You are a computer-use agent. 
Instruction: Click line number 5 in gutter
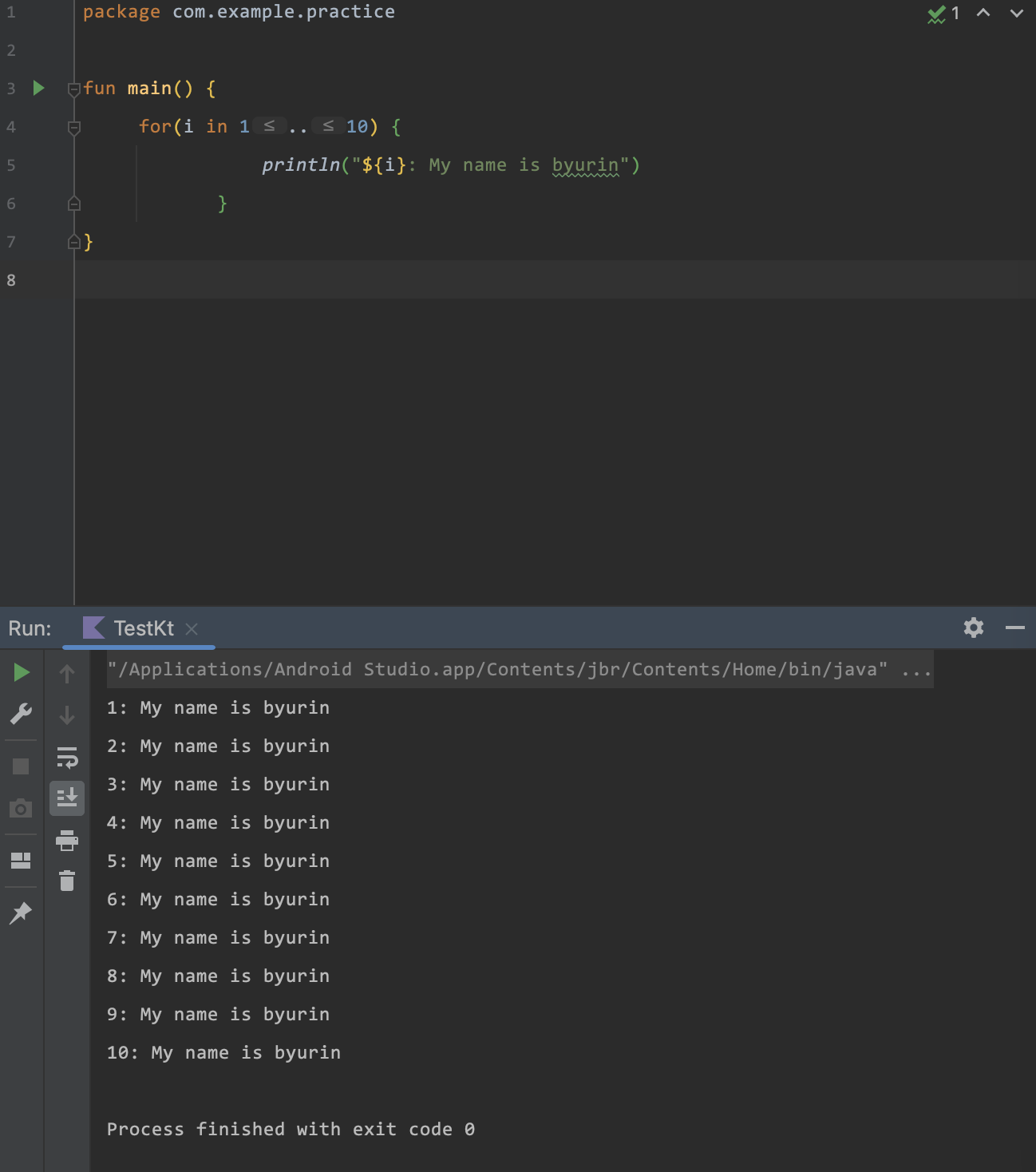(x=11, y=165)
